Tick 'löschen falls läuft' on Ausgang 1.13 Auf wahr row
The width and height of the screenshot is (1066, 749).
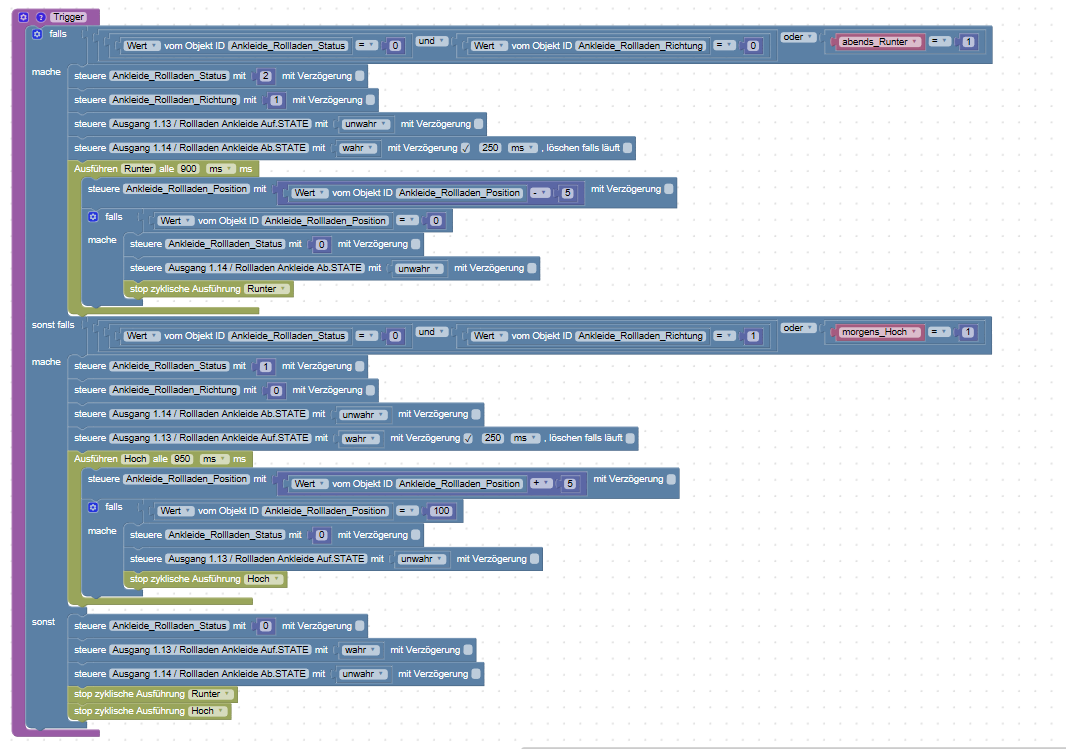pyautogui.click(x=630, y=438)
